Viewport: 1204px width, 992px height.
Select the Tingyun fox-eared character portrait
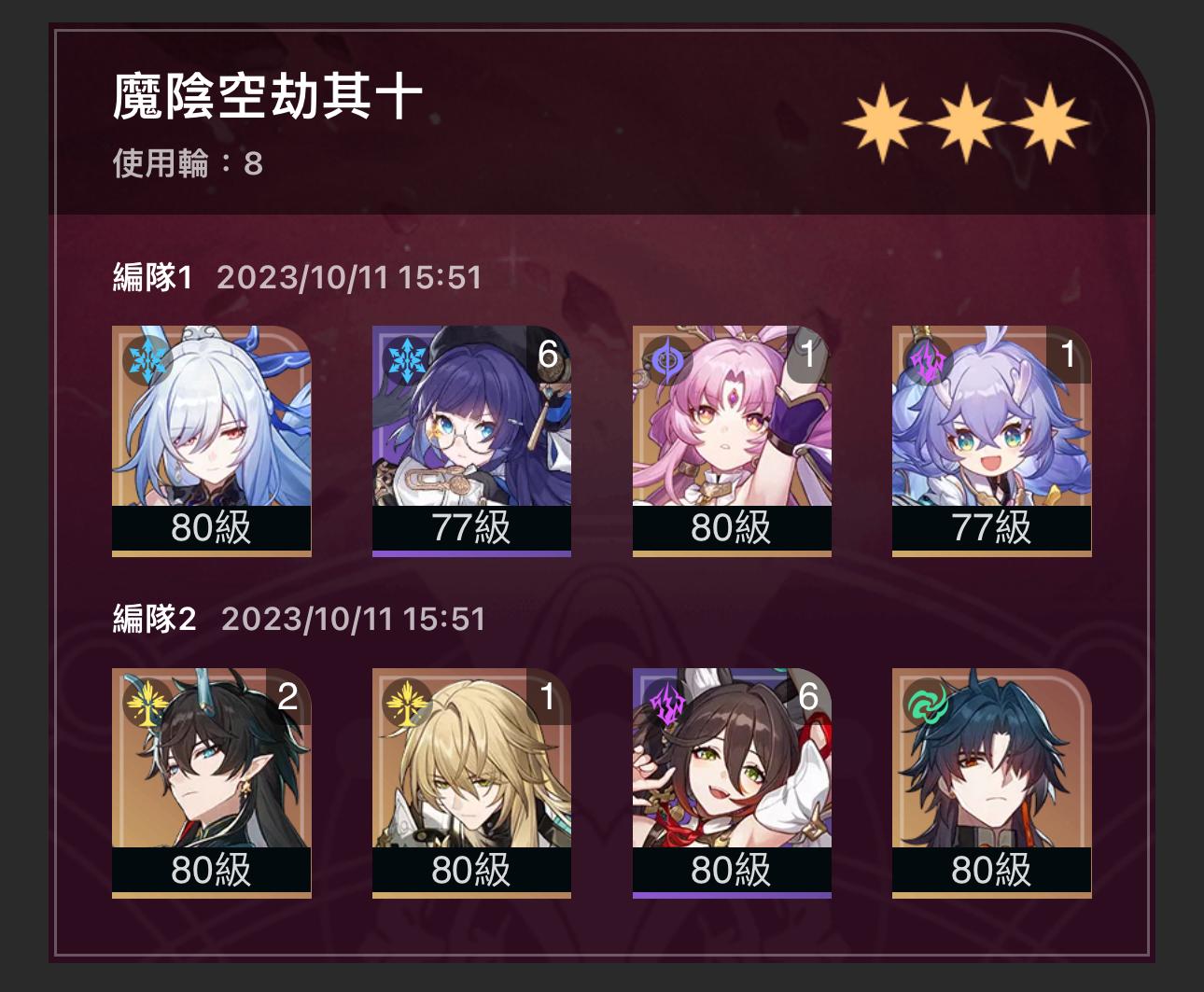tap(732, 783)
